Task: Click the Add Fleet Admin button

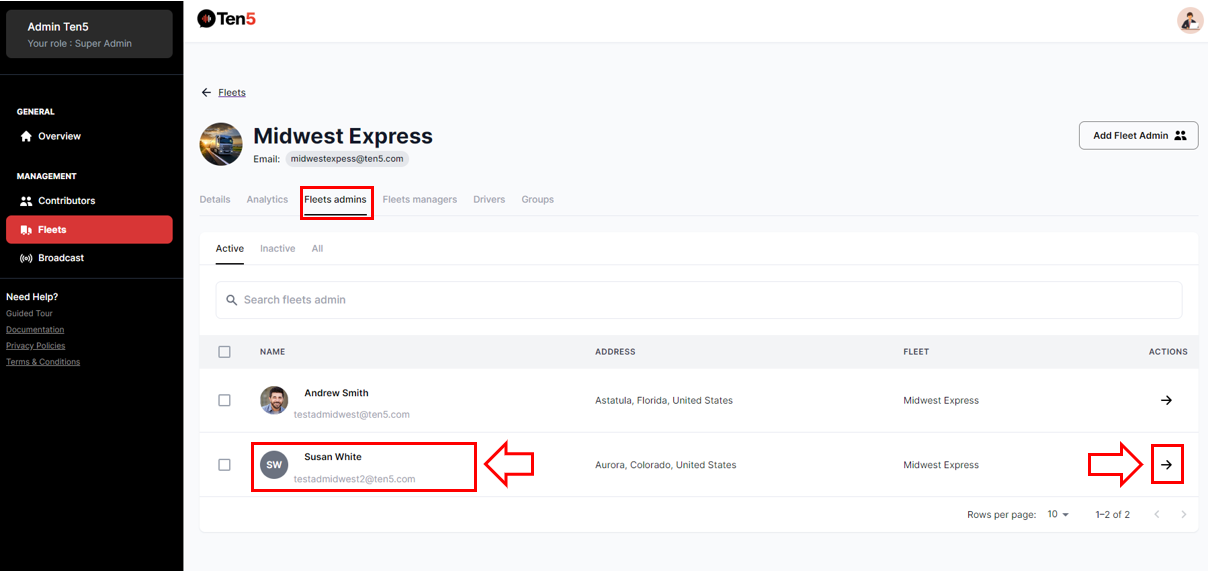Action: pyautogui.click(x=1138, y=136)
